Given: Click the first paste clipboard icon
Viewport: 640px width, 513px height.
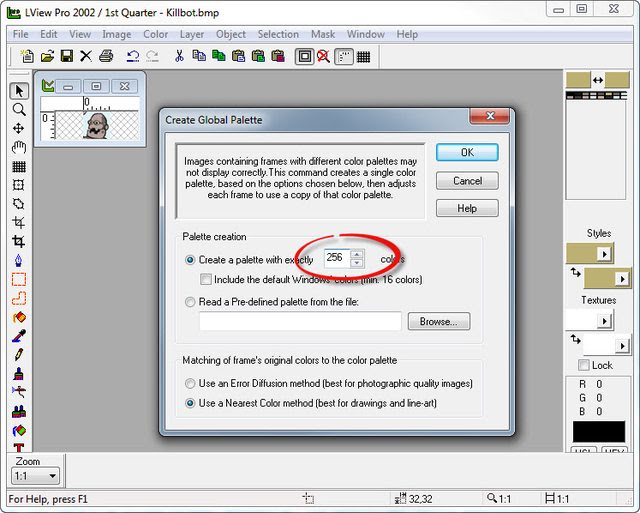Looking at the screenshot, I should pyautogui.click(x=238, y=56).
